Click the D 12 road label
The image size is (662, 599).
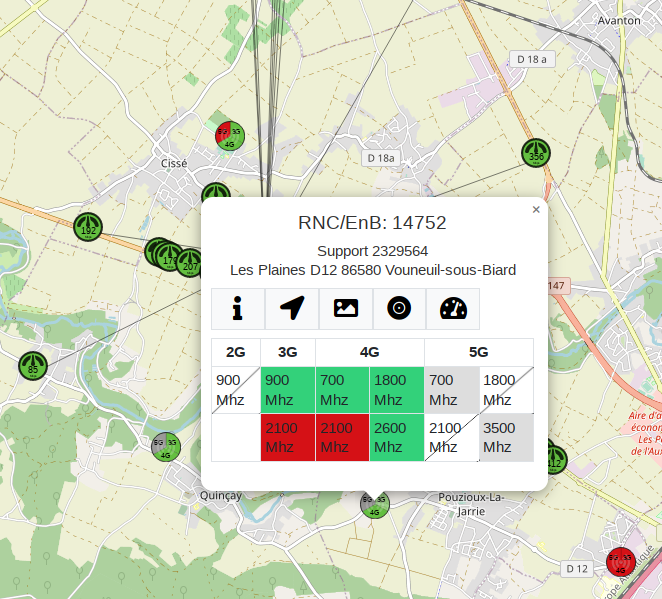(x=577, y=569)
